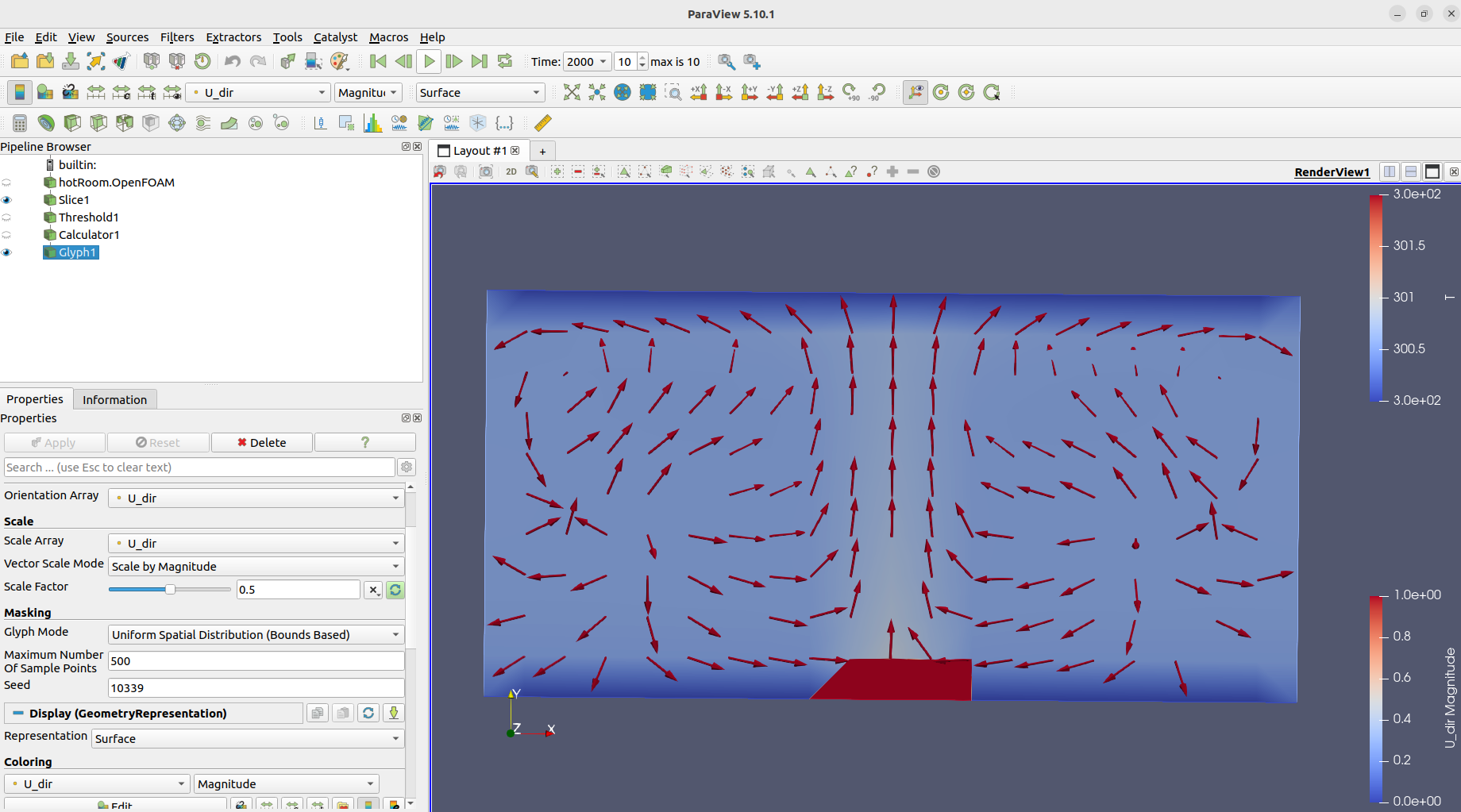Activate the Ruler measurement tool
This screenshot has width=1461, height=812.
pyautogui.click(x=543, y=123)
